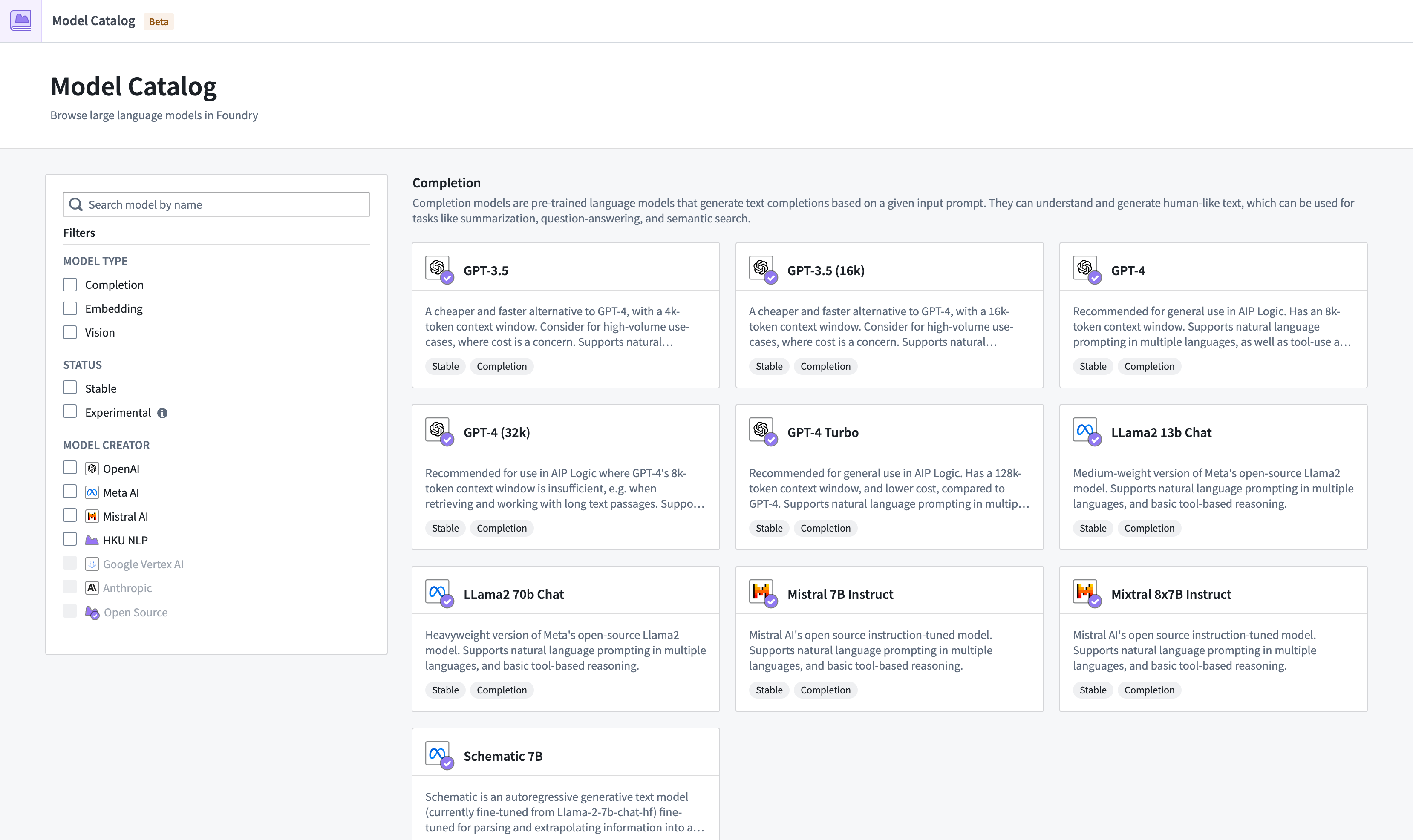Click the disabled Anthropic checkbox
The width and height of the screenshot is (1413, 840).
click(69, 587)
